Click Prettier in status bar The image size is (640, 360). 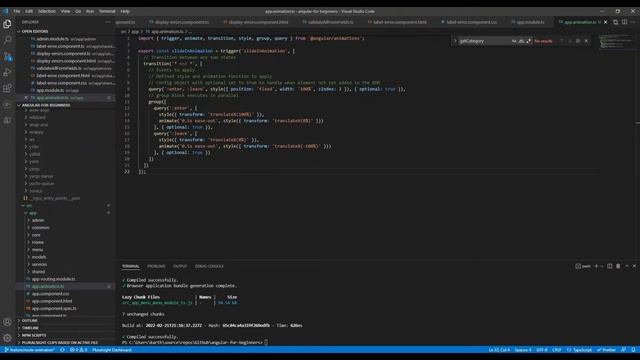pos(607,350)
